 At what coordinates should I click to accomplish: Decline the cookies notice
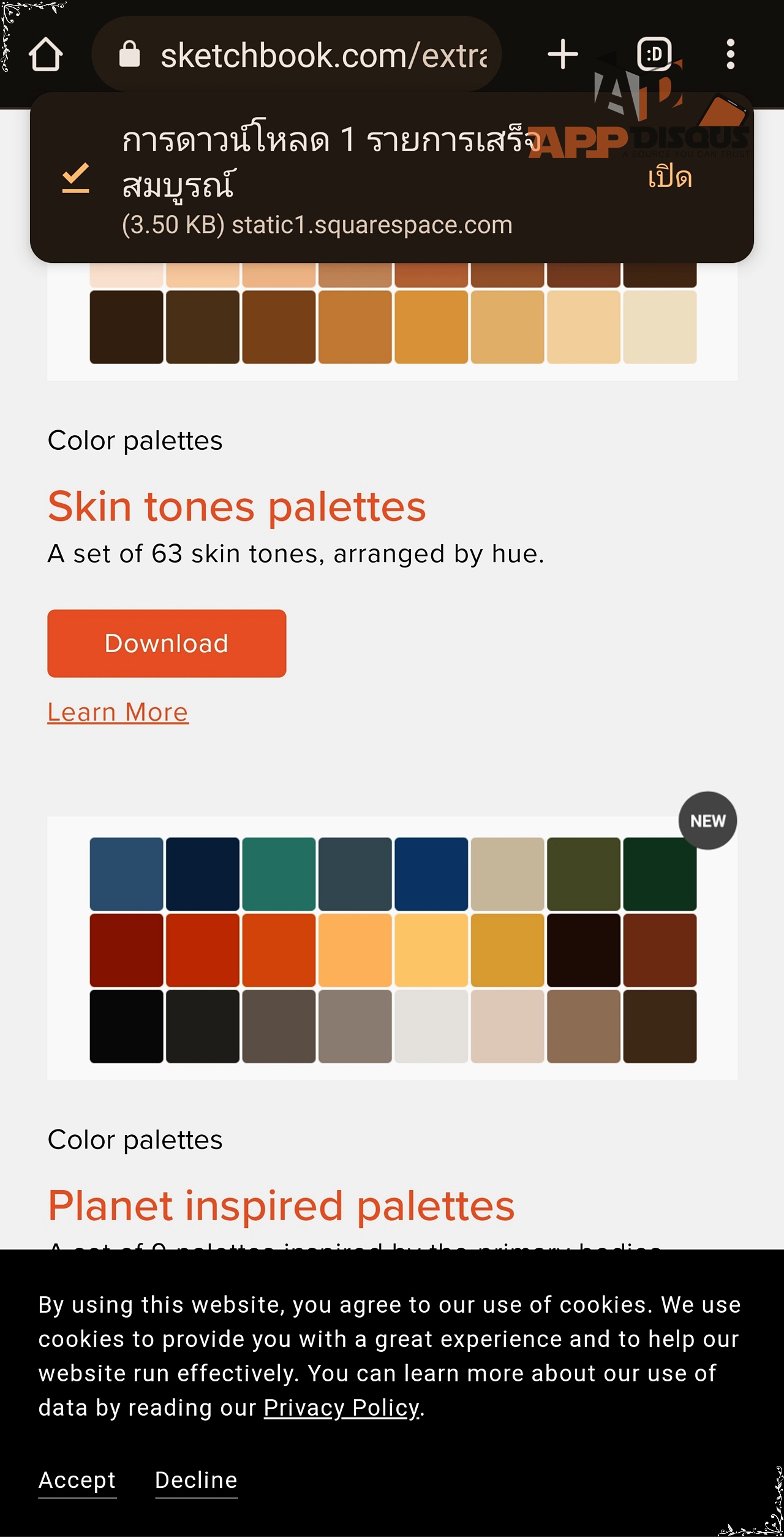[196, 1480]
